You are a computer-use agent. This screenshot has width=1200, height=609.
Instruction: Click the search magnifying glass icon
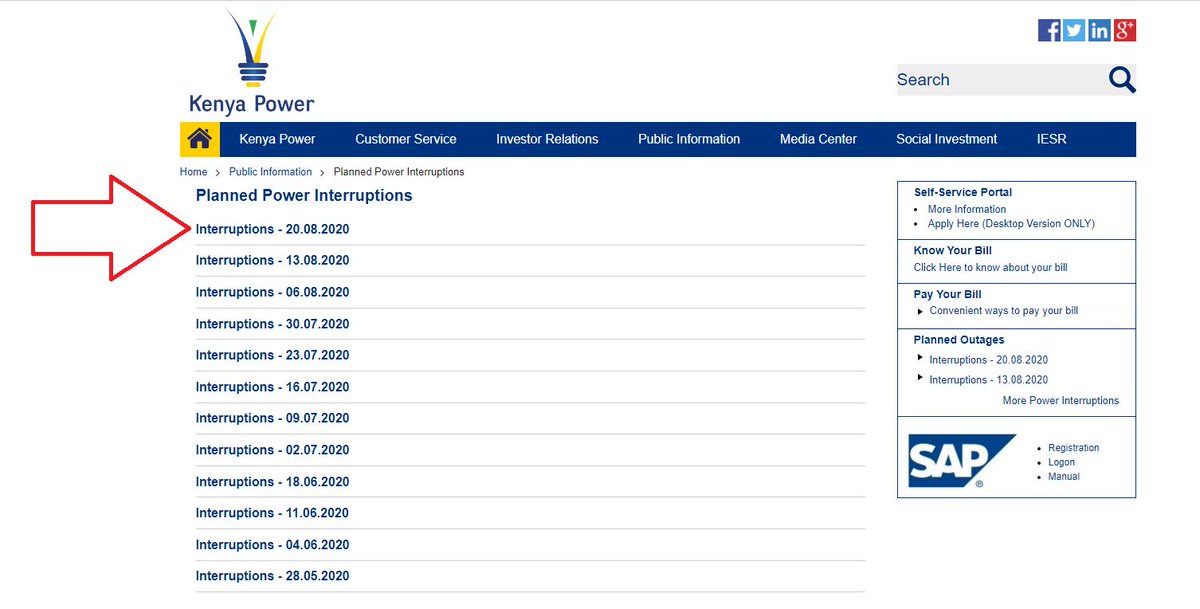1121,79
